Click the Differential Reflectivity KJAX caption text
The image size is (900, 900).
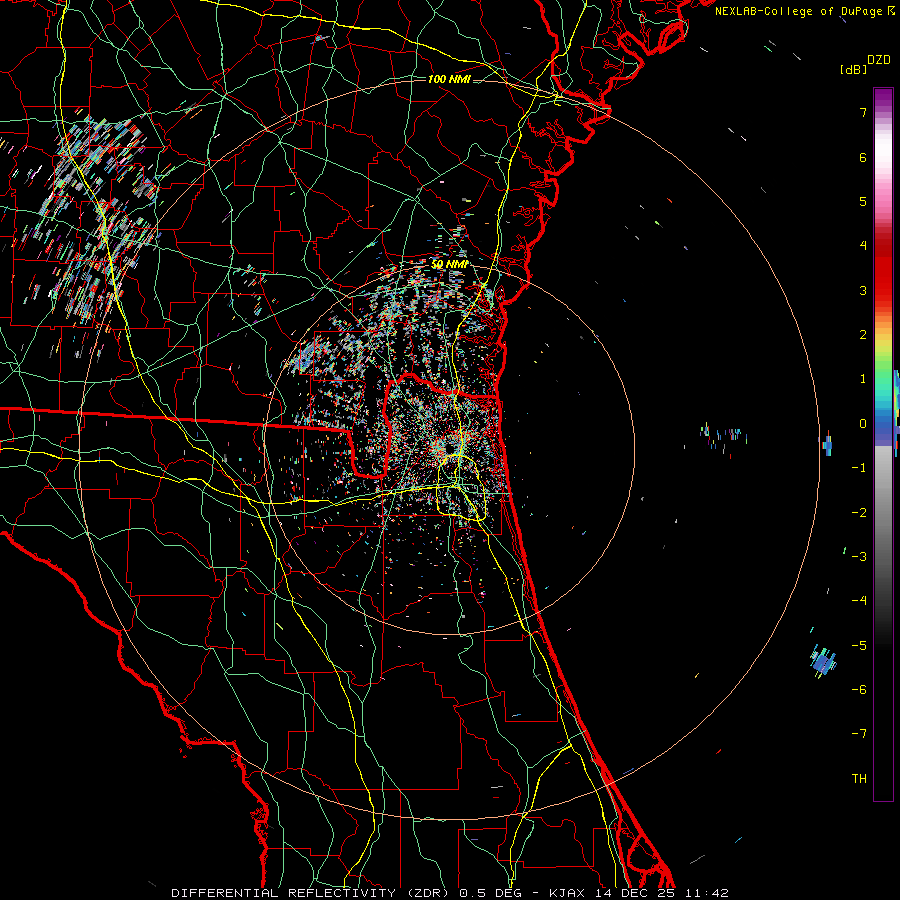[450, 893]
